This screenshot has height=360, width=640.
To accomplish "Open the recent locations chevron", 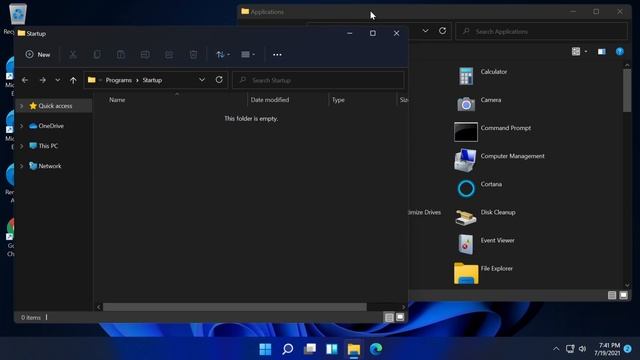I will (x=58, y=80).
